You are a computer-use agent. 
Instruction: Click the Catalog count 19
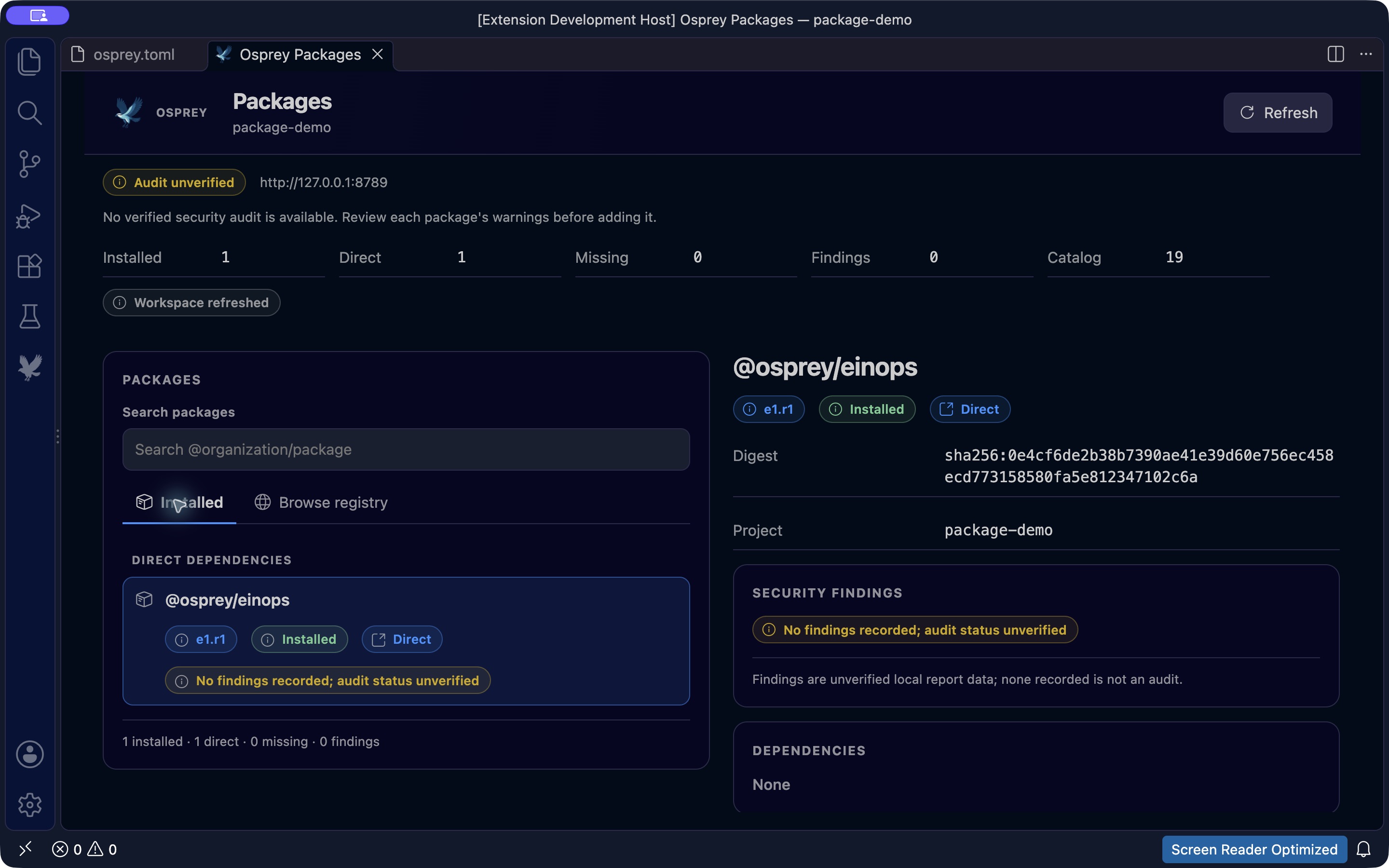[1174, 257]
